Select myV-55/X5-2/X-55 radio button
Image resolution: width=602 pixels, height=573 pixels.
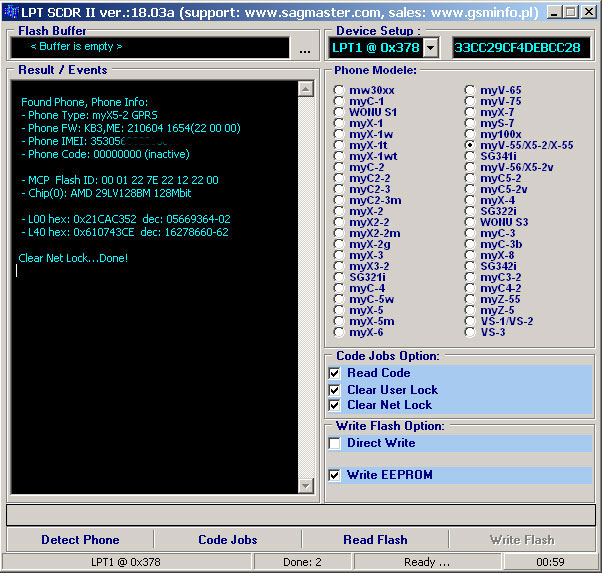click(470, 145)
